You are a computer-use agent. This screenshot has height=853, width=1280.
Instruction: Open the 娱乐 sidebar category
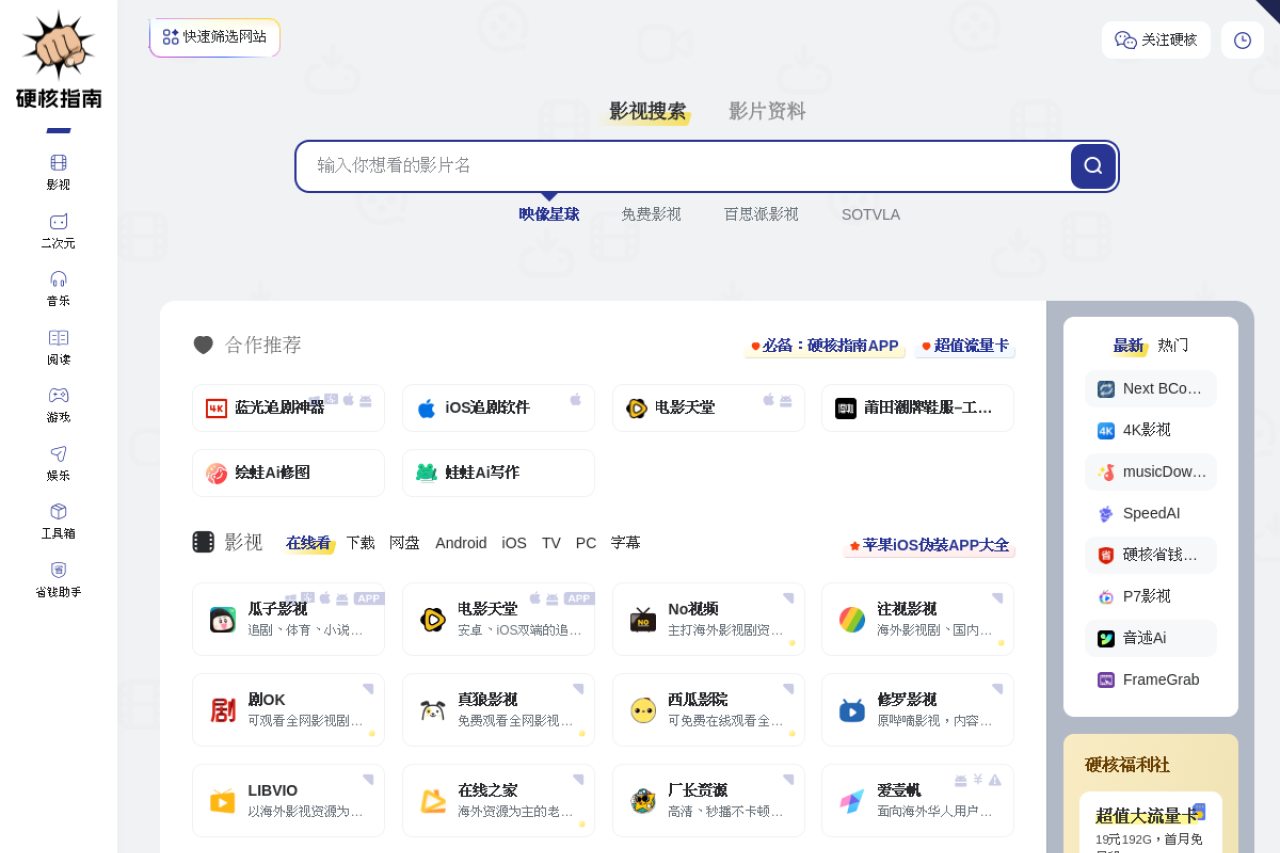(x=58, y=463)
